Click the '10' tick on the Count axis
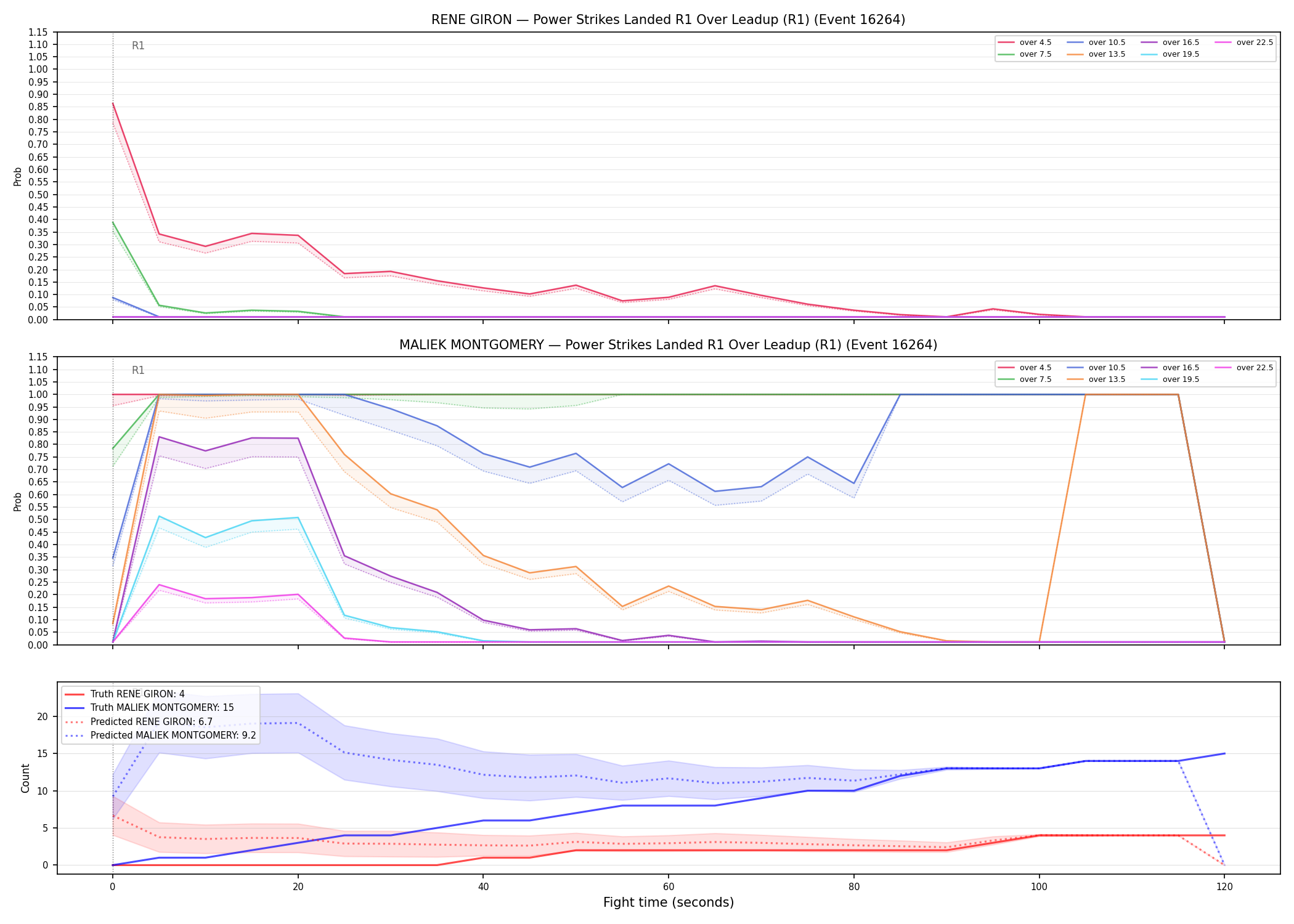Screen dimensions: 1294x924 [43, 791]
